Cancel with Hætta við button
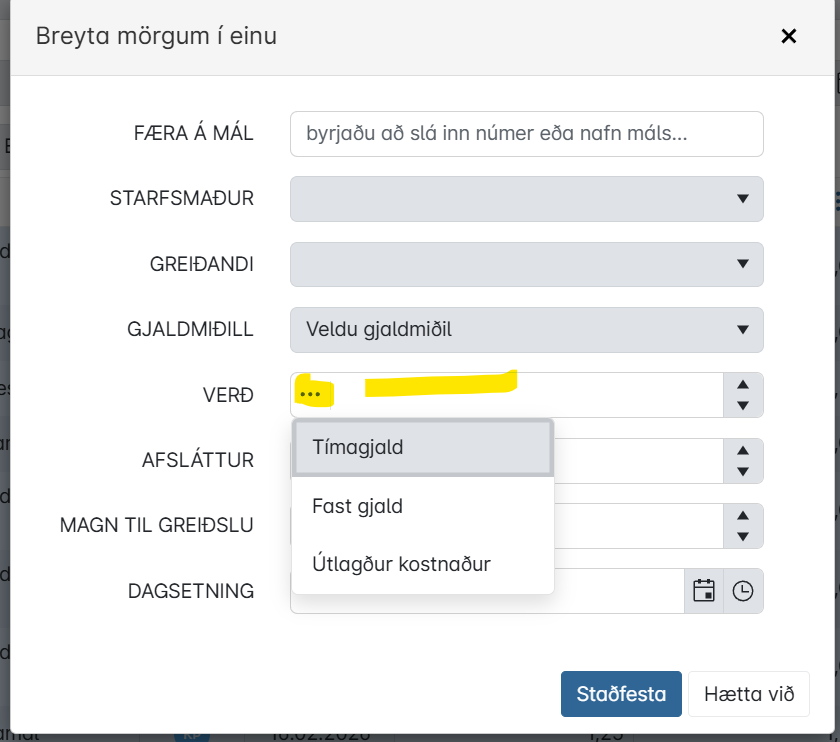Image resolution: width=840 pixels, height=742 pixels. pyautogui.click(x=748, y=694)
